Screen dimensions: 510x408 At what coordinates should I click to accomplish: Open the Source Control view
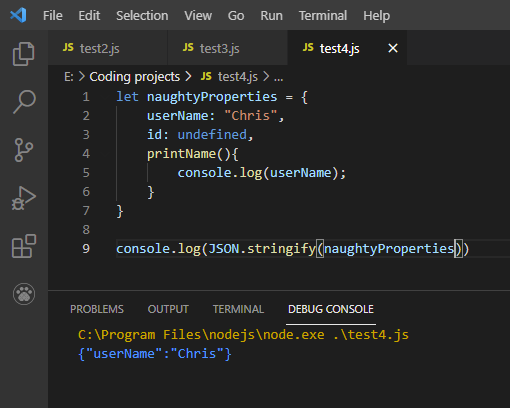click(x=24, y=150)
